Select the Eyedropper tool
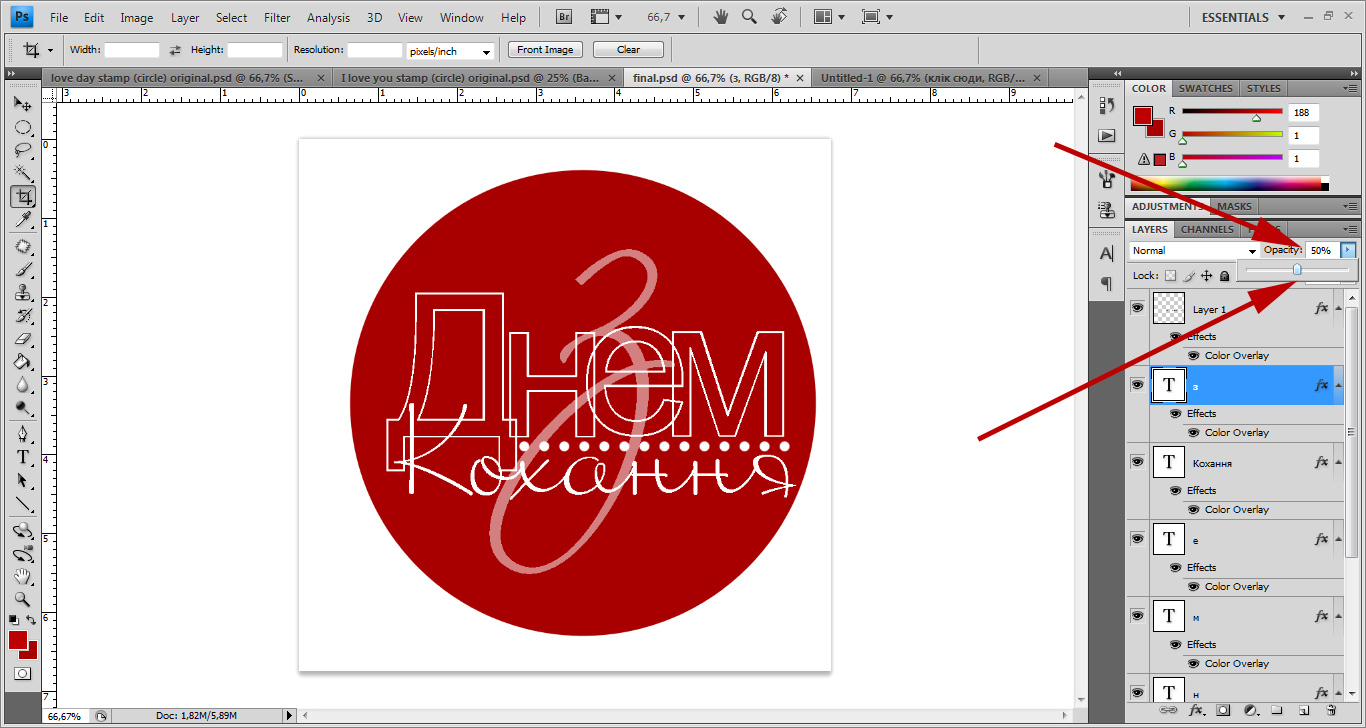The image size is (1366, 728). (23, 219)
